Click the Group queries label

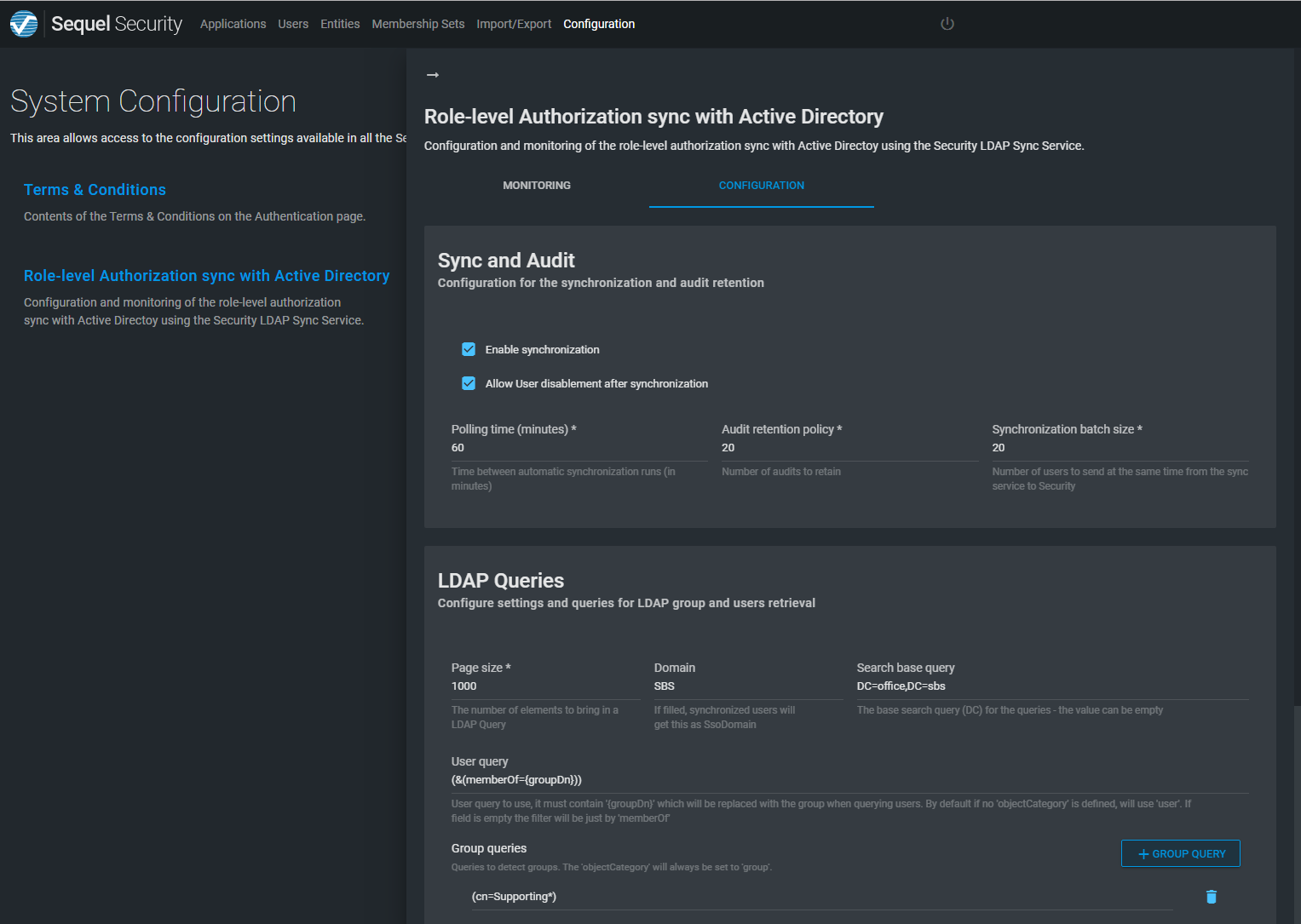tap(489, 848)
